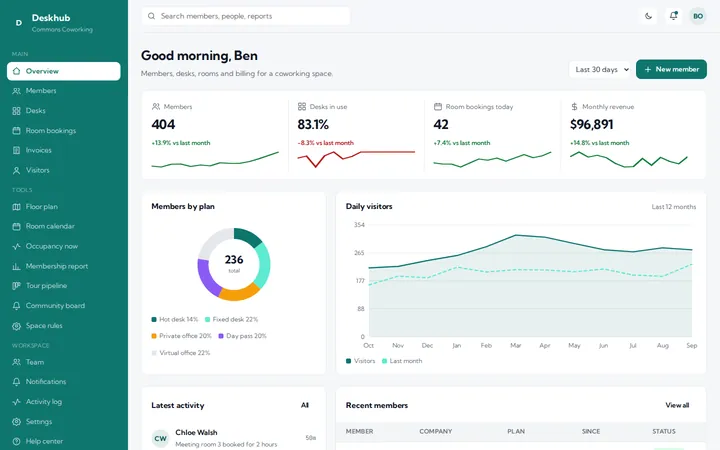The width and height of the screenshot is (720, 450).
Task: Open Membership report
Action: [x=64, y=266]
